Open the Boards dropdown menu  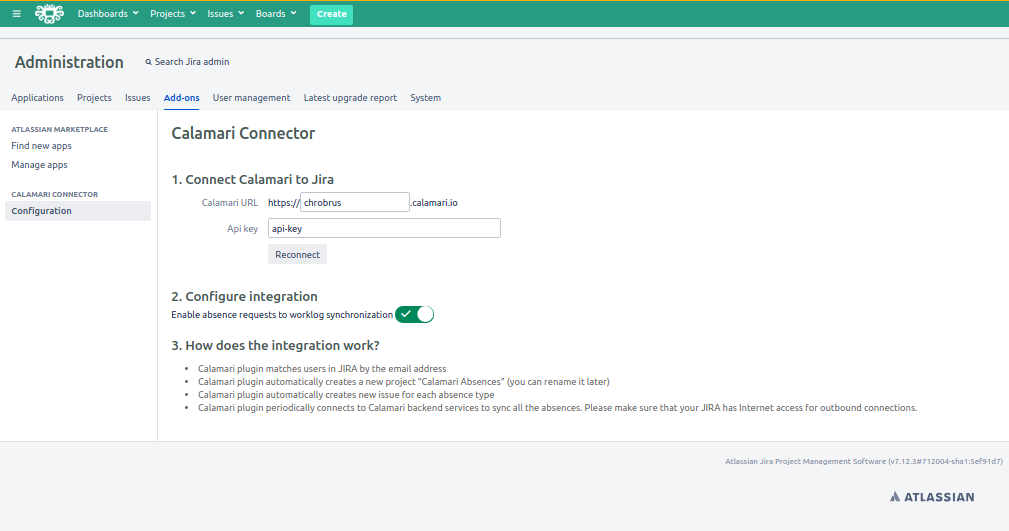tap(275, 14)
